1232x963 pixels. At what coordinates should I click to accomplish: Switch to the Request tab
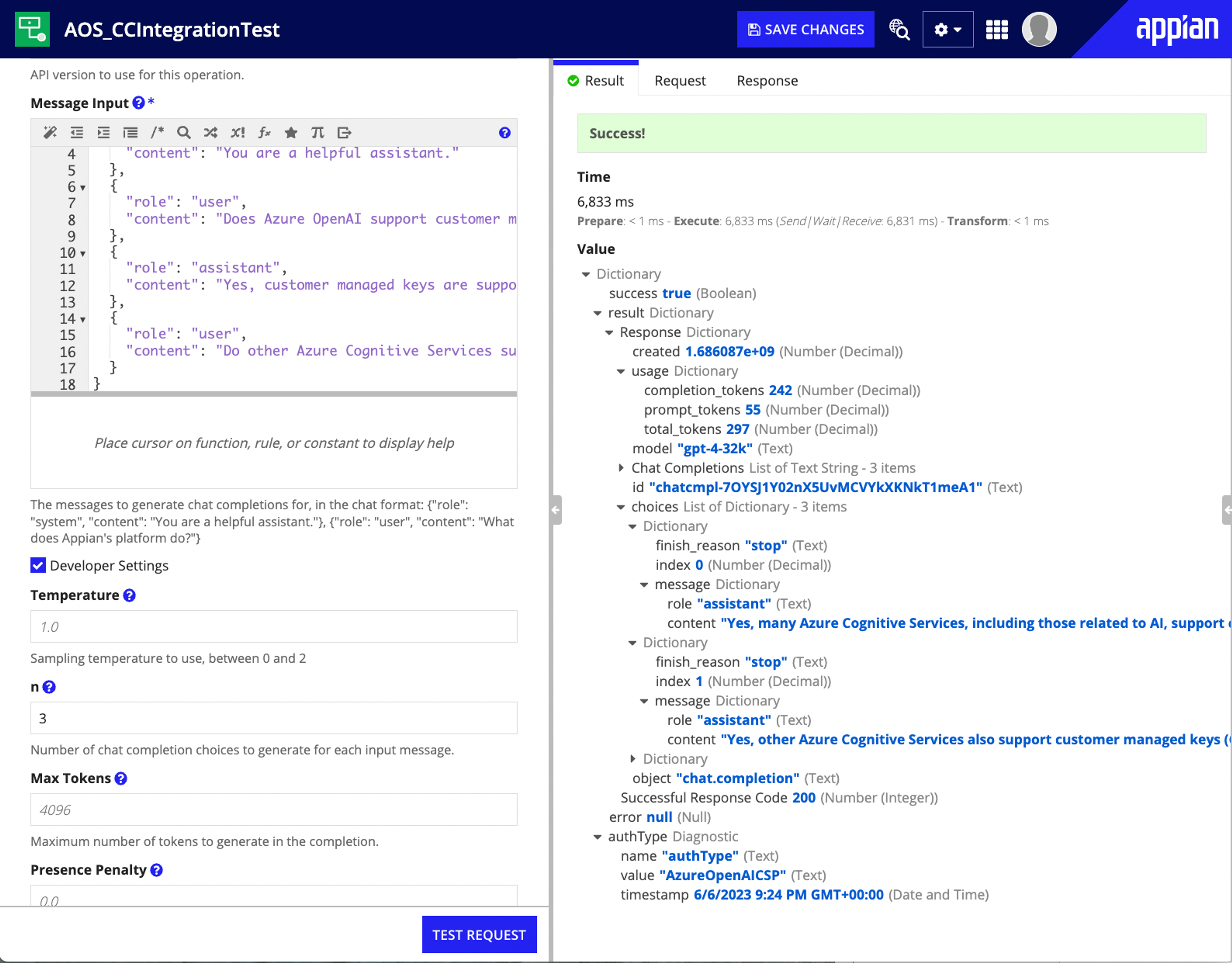680,81
